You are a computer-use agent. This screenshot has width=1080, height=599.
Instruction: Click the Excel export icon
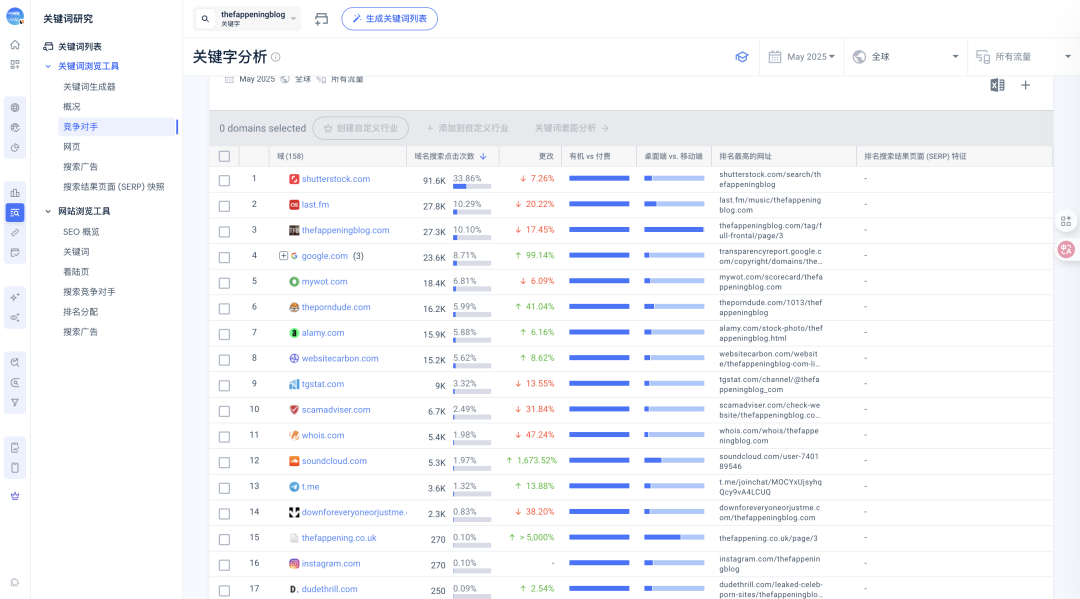997,85
